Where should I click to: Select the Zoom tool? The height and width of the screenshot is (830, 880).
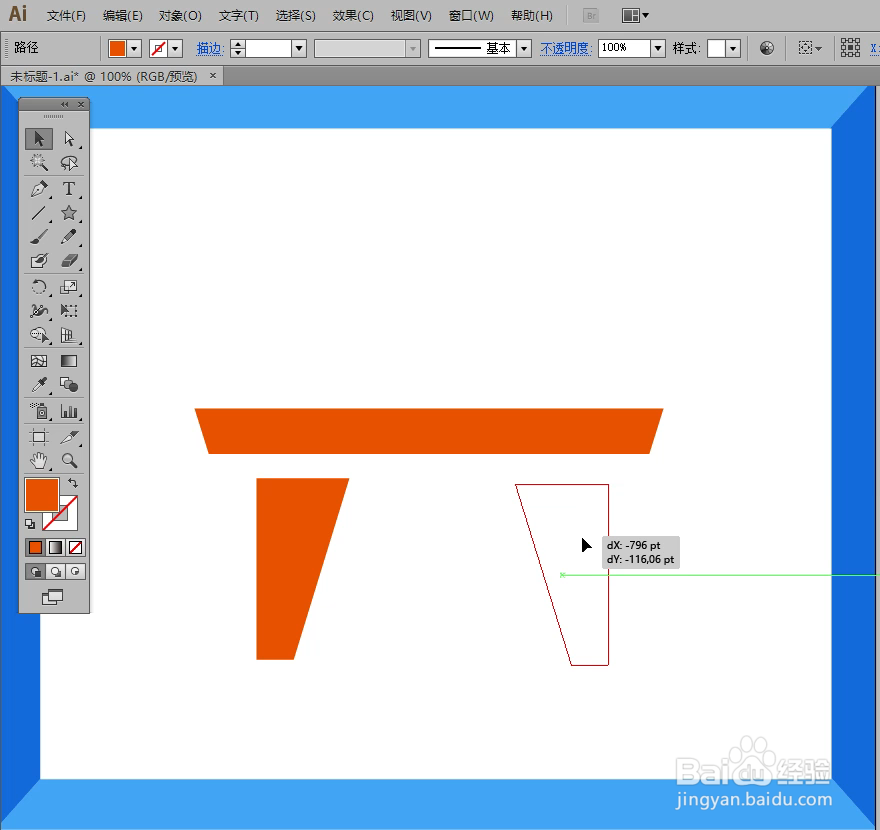[x=69, y=461]
